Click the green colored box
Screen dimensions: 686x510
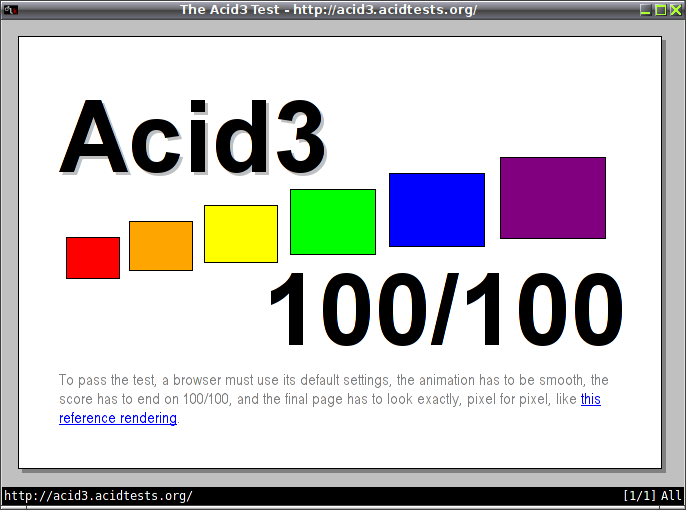tap(333, 222)
